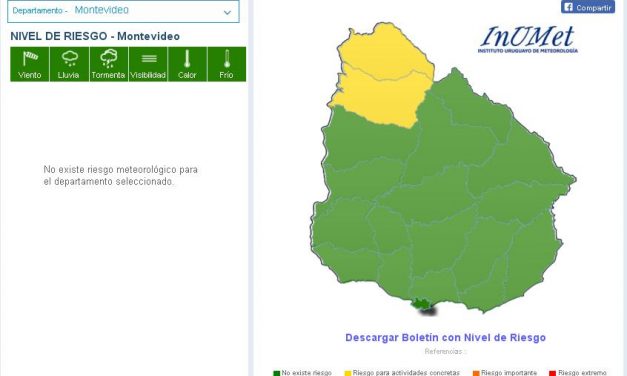
Task: Select the Frío cold thermometer icon
Action: 227,64
